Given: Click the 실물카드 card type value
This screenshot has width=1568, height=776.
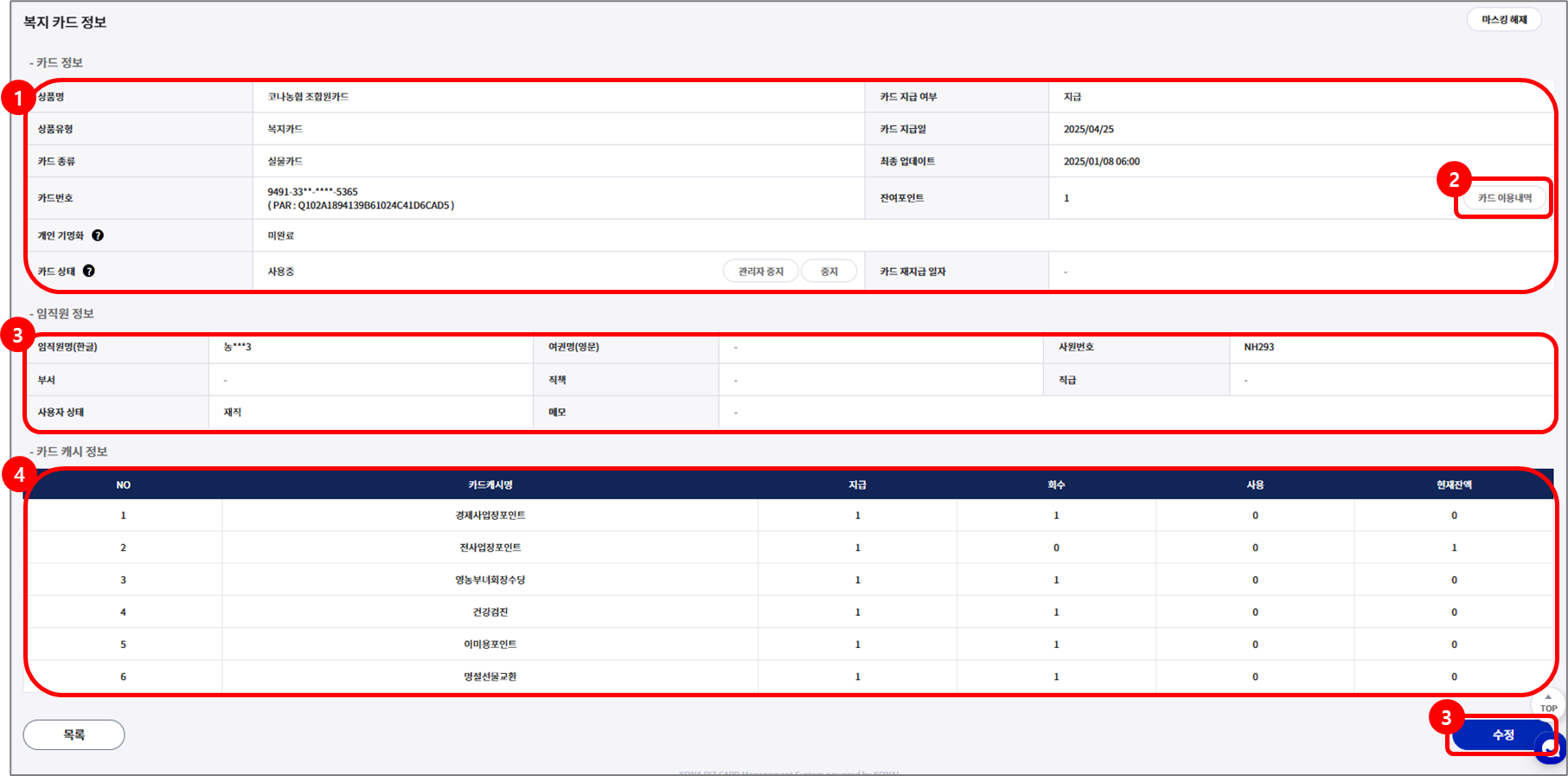Looking at the screenshot, I should point(285,161).
